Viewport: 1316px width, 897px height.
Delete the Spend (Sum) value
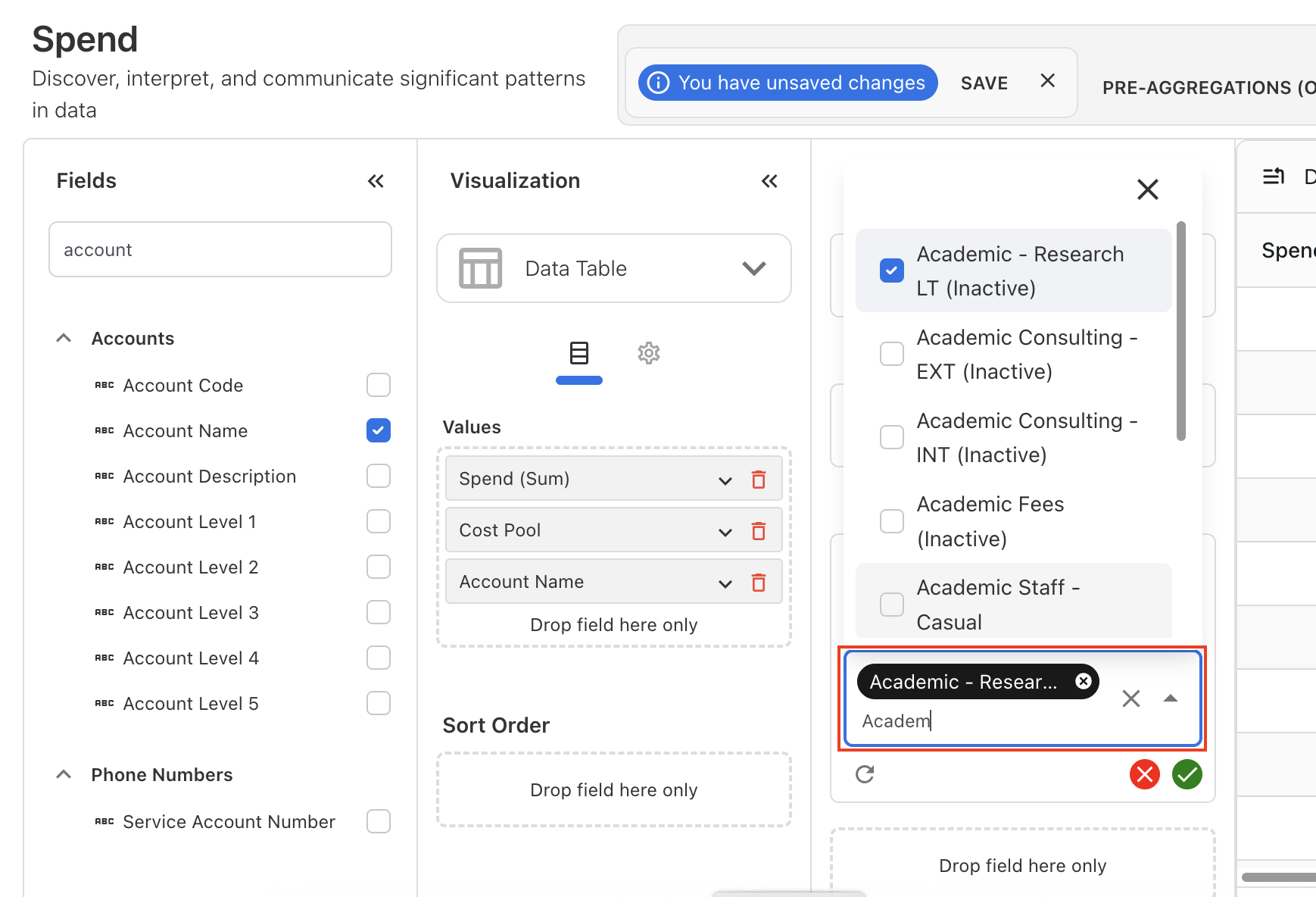pyautogui.click(x=759, y=479)
